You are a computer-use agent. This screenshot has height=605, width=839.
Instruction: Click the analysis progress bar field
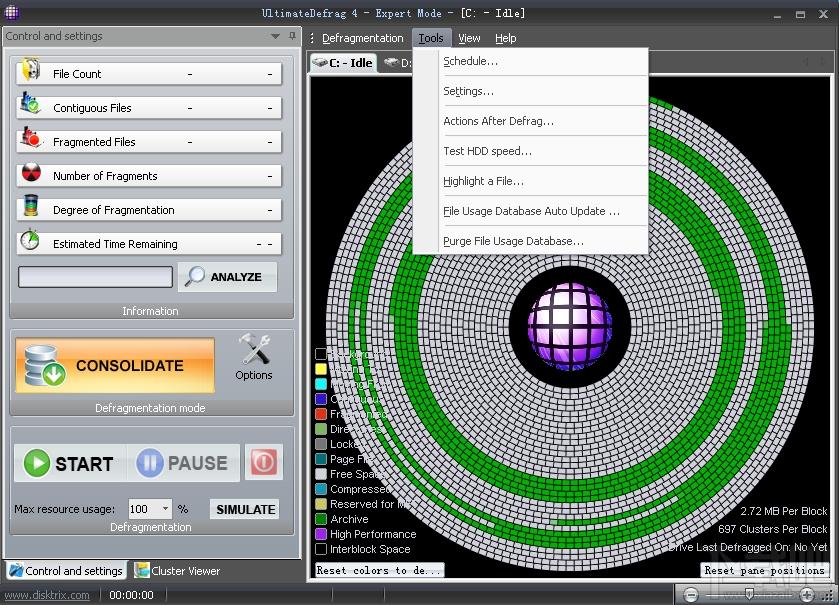95,277
